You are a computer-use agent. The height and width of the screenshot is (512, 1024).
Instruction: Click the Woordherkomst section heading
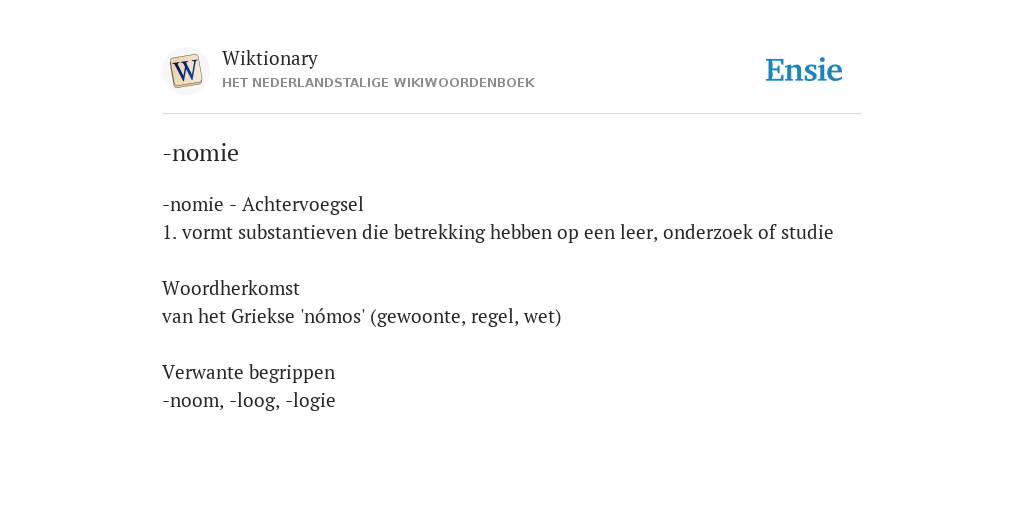click(231, 288)
